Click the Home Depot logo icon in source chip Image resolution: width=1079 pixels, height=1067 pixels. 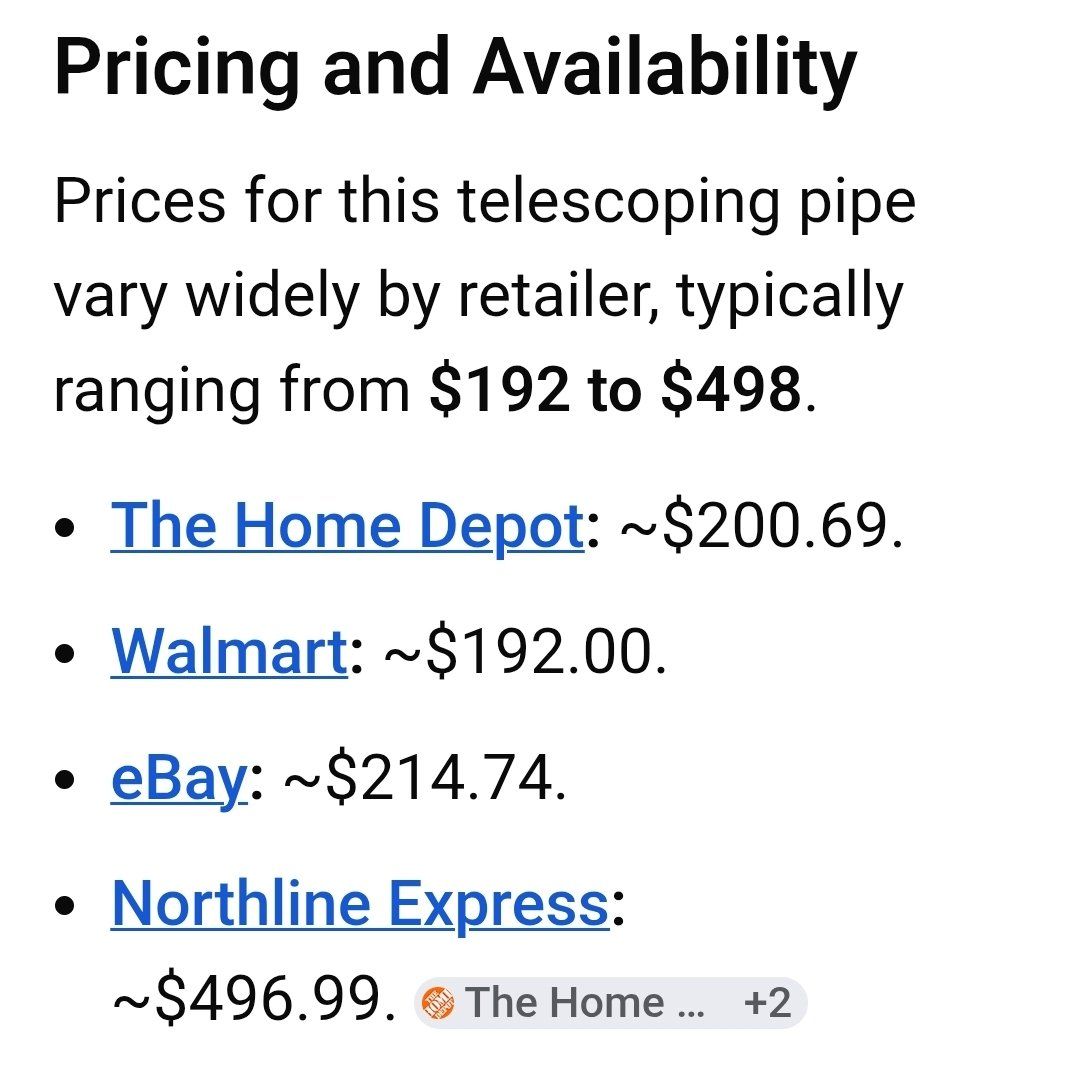pyautogui.click(x=438, y=1002)
